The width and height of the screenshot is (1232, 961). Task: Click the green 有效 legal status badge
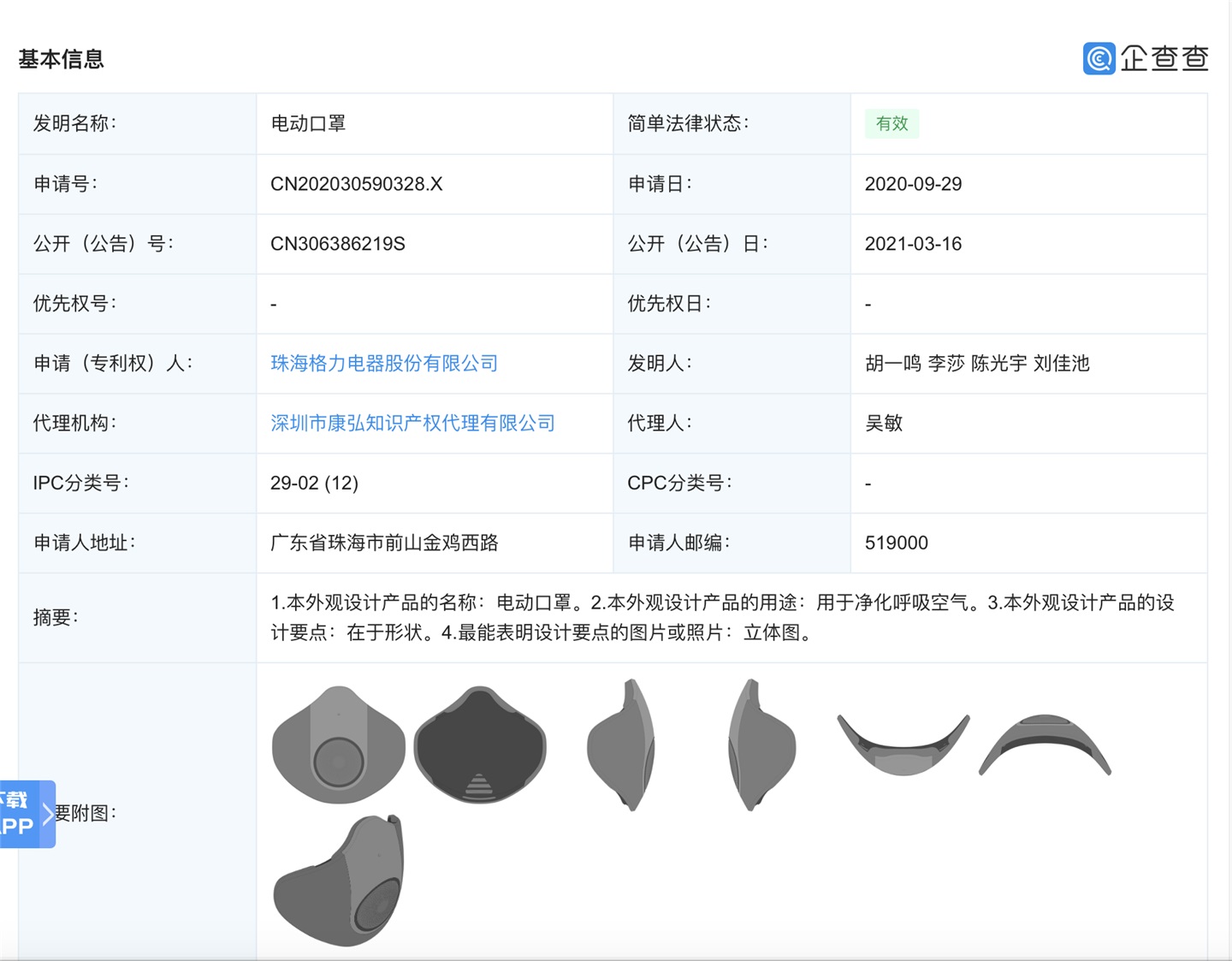point(891,123)
